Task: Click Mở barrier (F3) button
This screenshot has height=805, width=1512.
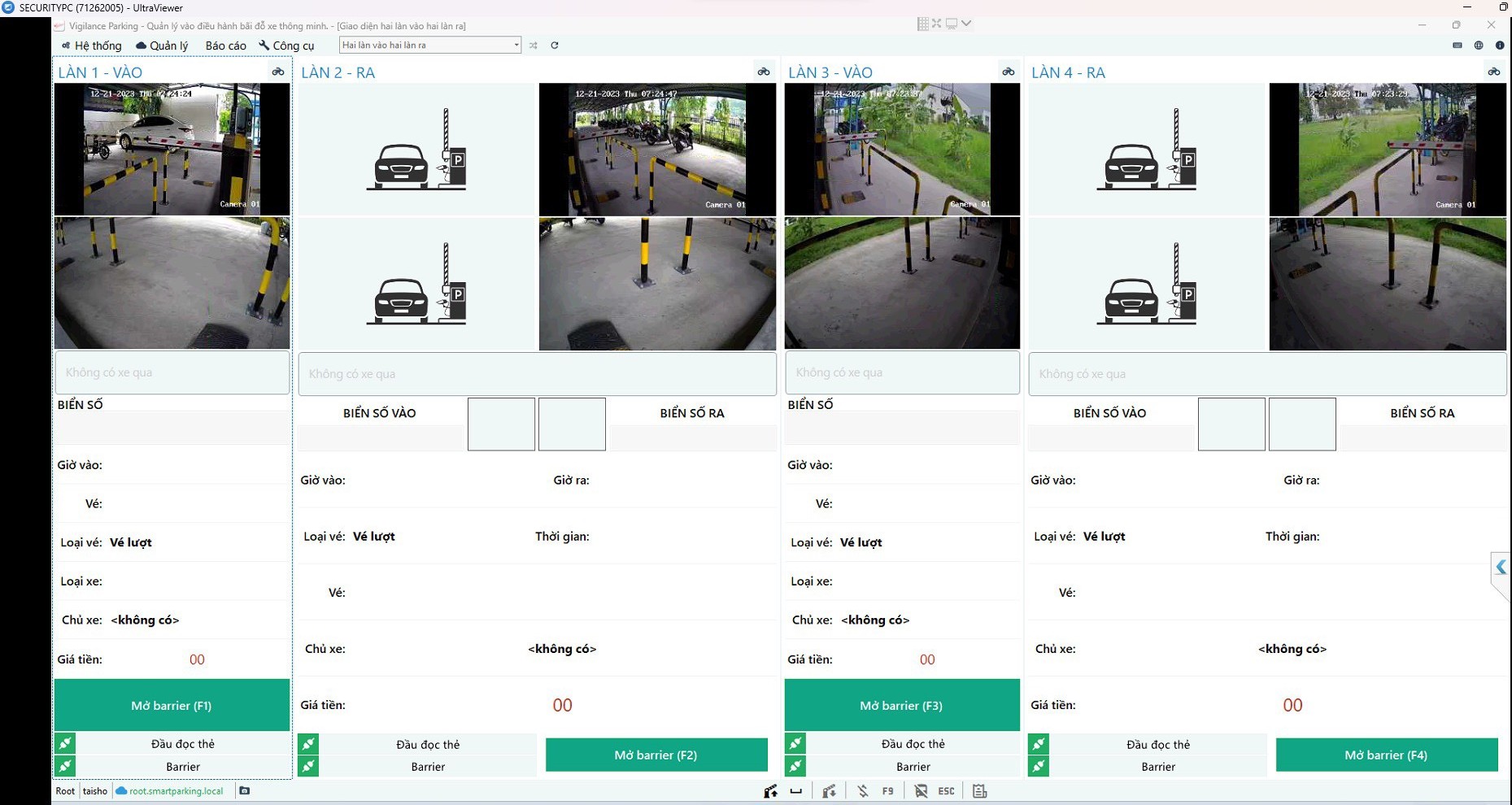Action: point(902,705)
